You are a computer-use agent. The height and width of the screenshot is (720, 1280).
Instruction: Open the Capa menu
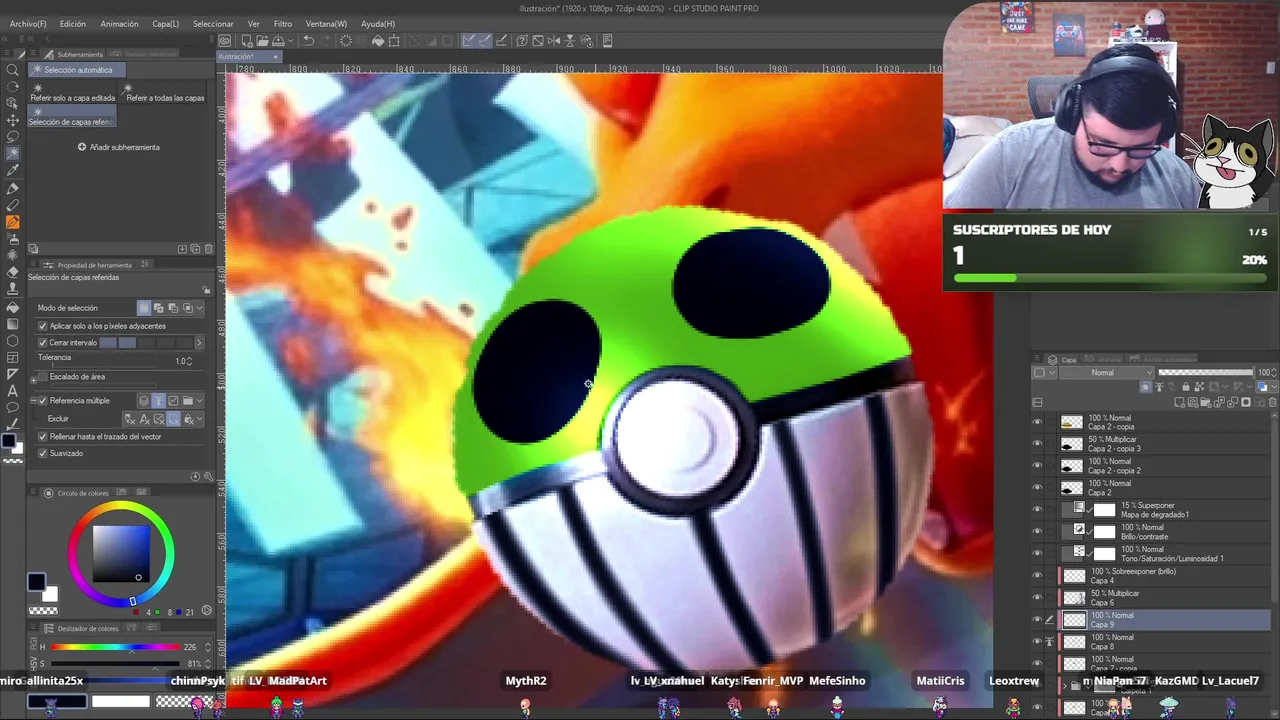[x=165, y=23]
